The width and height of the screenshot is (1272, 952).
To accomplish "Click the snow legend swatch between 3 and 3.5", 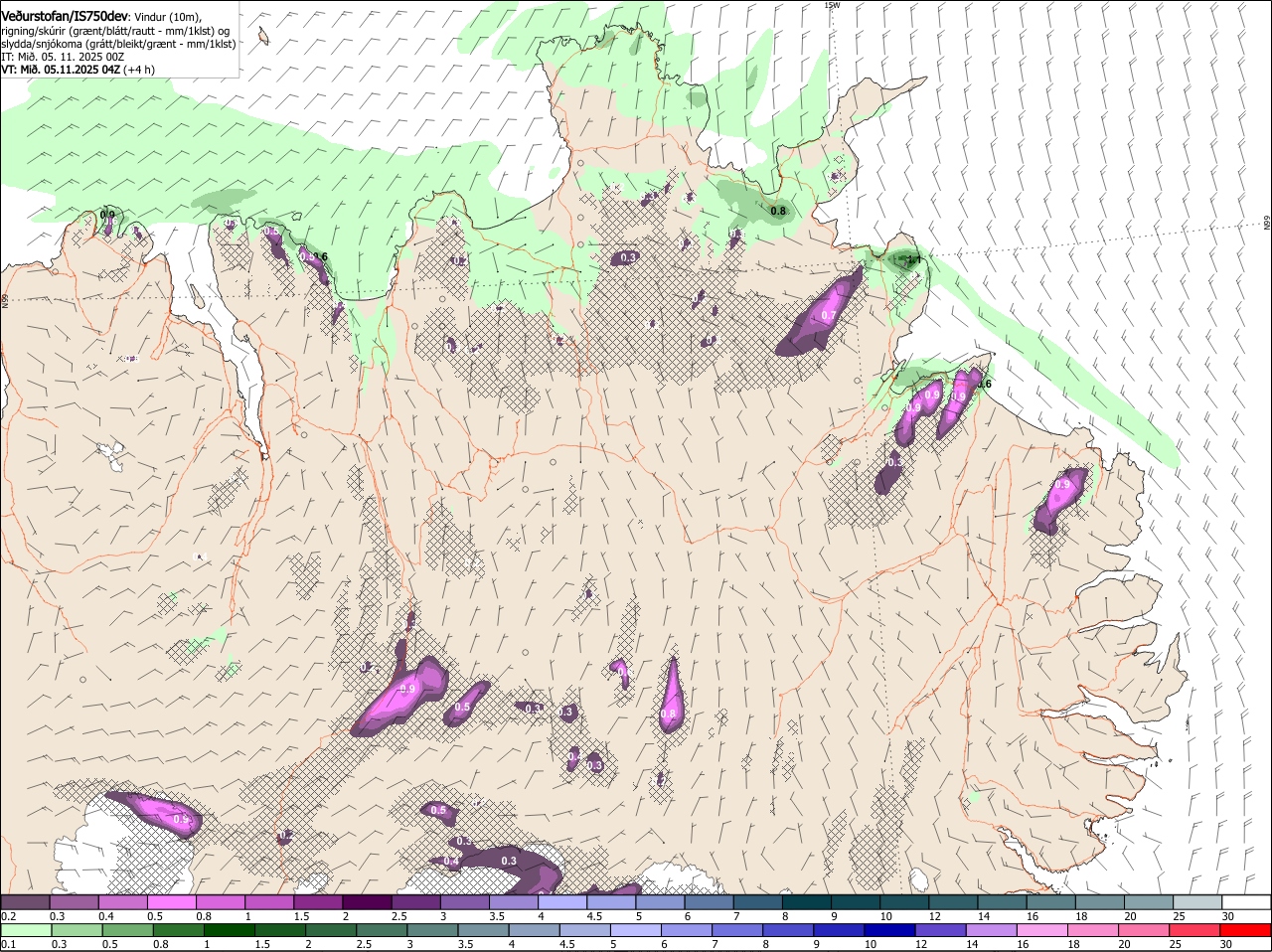I will 464,901.
